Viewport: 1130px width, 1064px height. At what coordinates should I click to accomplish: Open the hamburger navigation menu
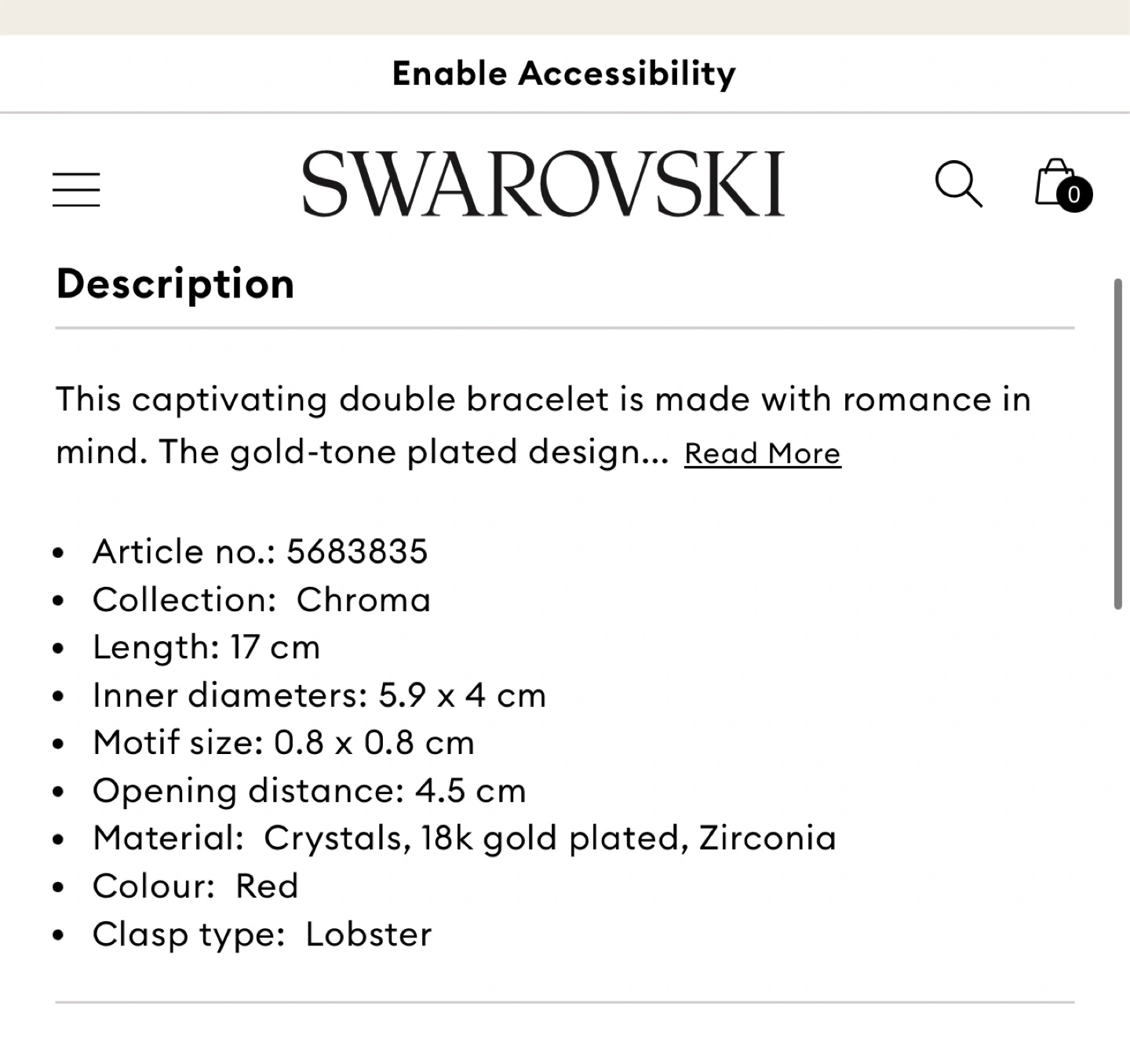pos(76,189)
